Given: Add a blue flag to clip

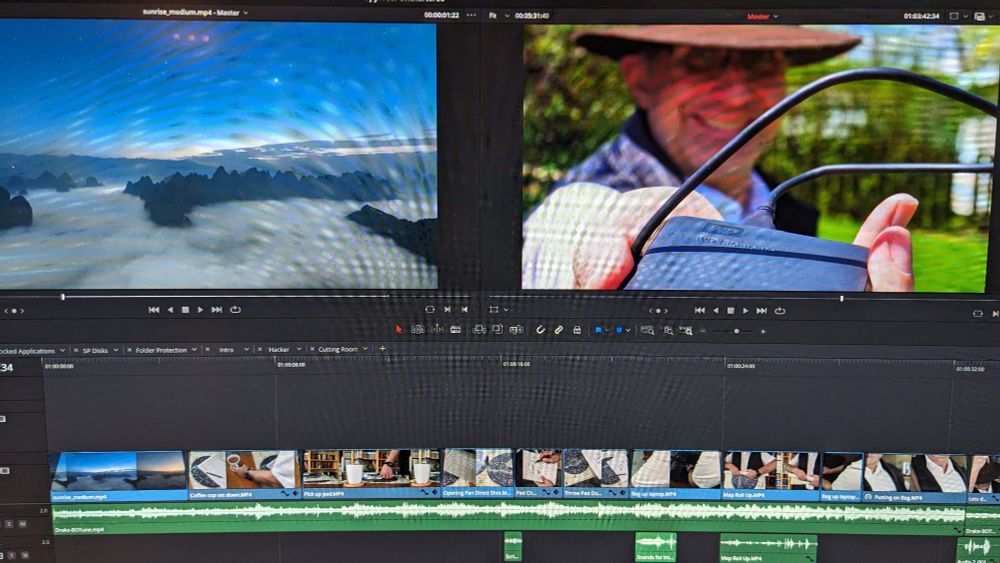Looking at the screenshot, I should 598,330.
